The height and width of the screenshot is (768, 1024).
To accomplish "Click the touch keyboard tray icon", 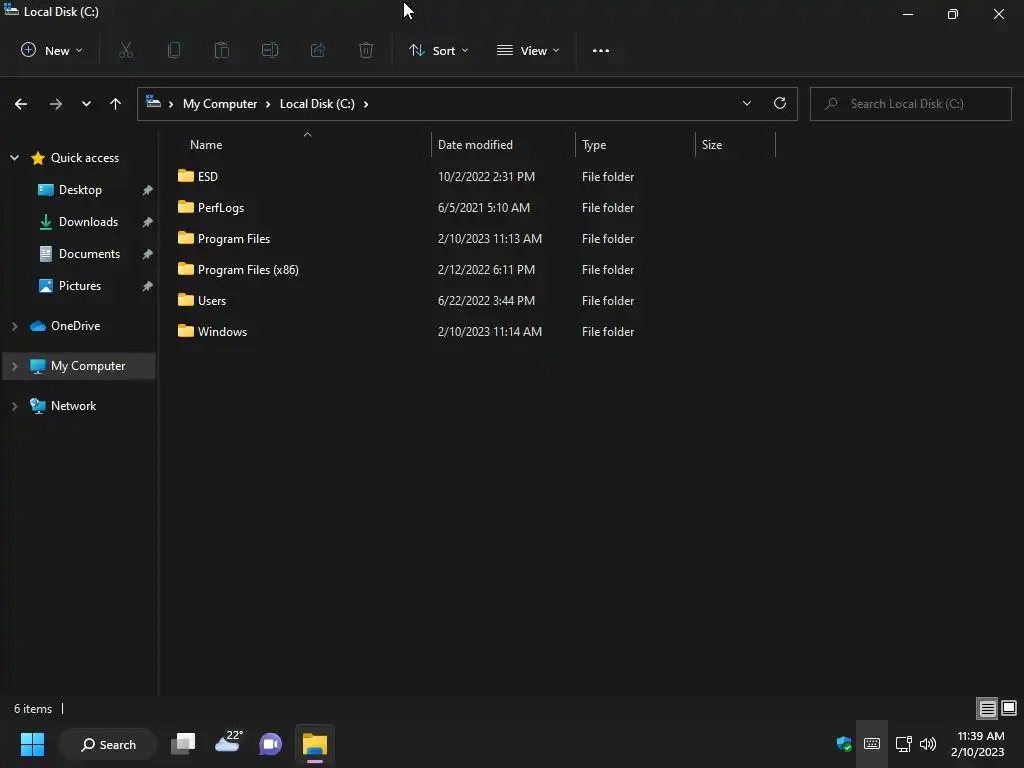I will point(872,744).
